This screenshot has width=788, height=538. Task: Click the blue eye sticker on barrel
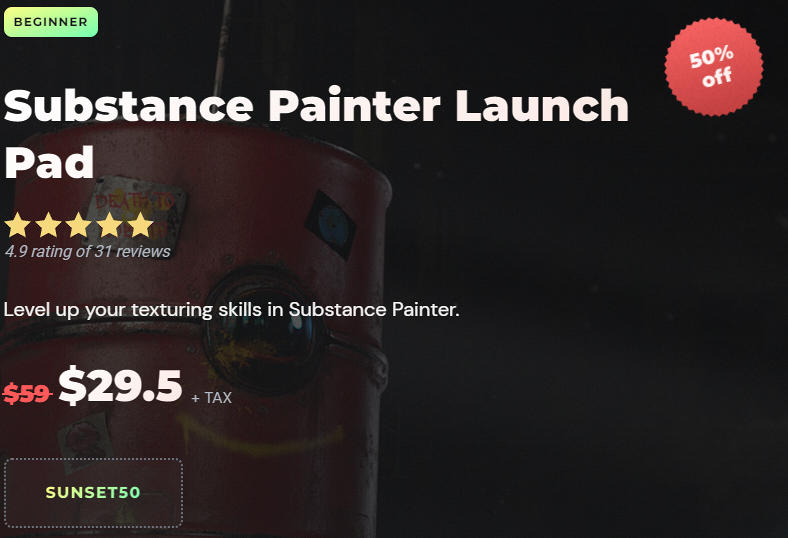pos(331,225)
